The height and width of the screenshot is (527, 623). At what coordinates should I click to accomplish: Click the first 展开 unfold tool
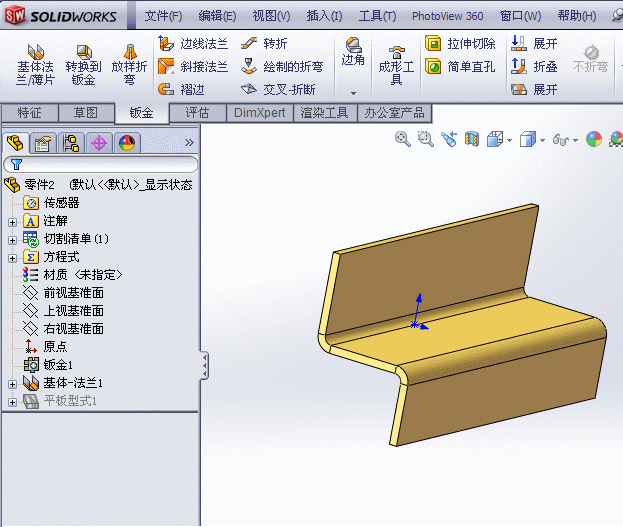pos(534,43)
